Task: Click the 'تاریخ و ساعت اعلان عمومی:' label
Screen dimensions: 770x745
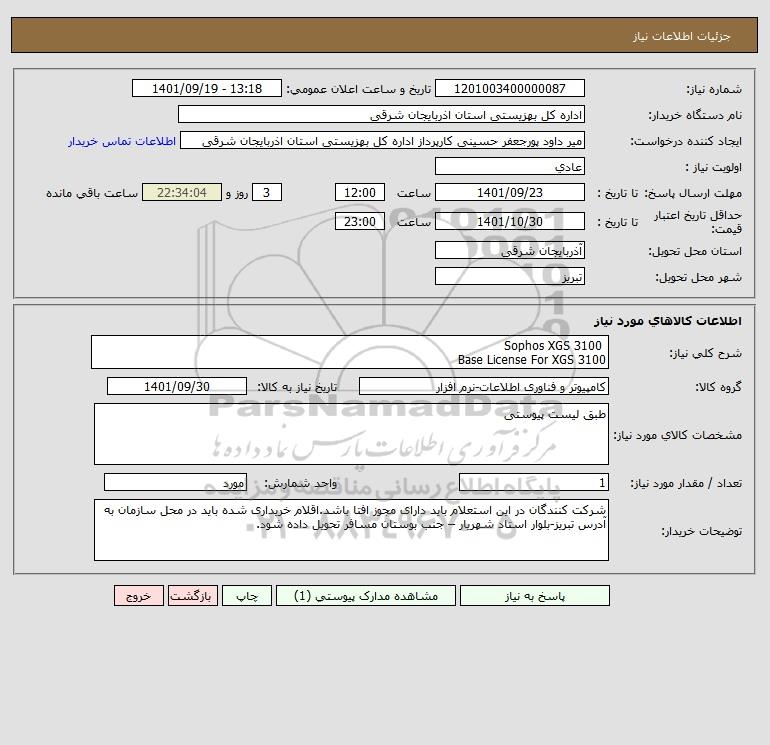Action: coord(358,89)
